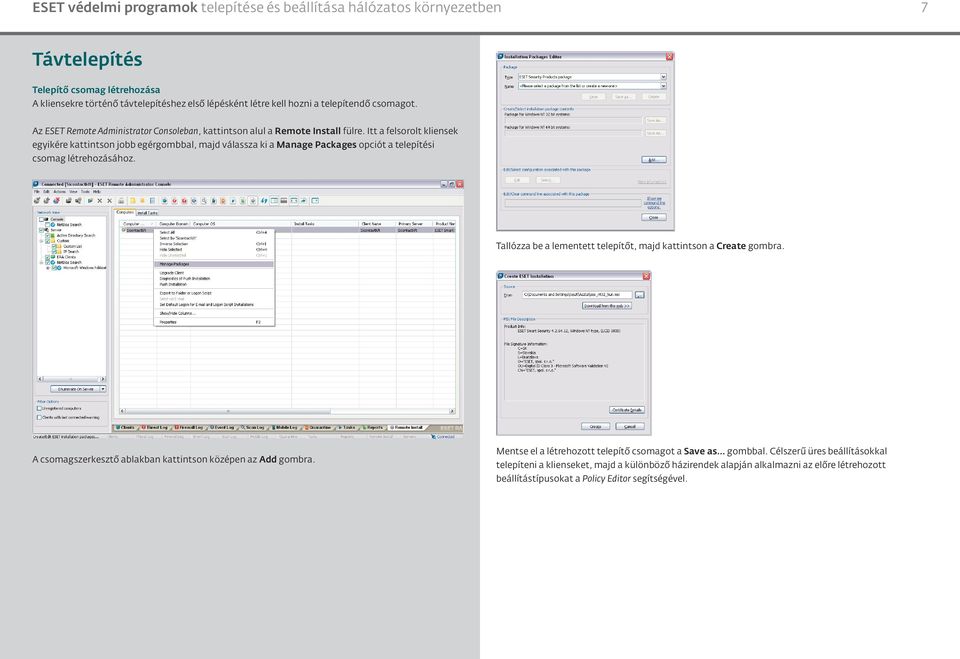Open the Type dropdown in Packages Editor
960x659 pixels.
click(x=663, y=77)
